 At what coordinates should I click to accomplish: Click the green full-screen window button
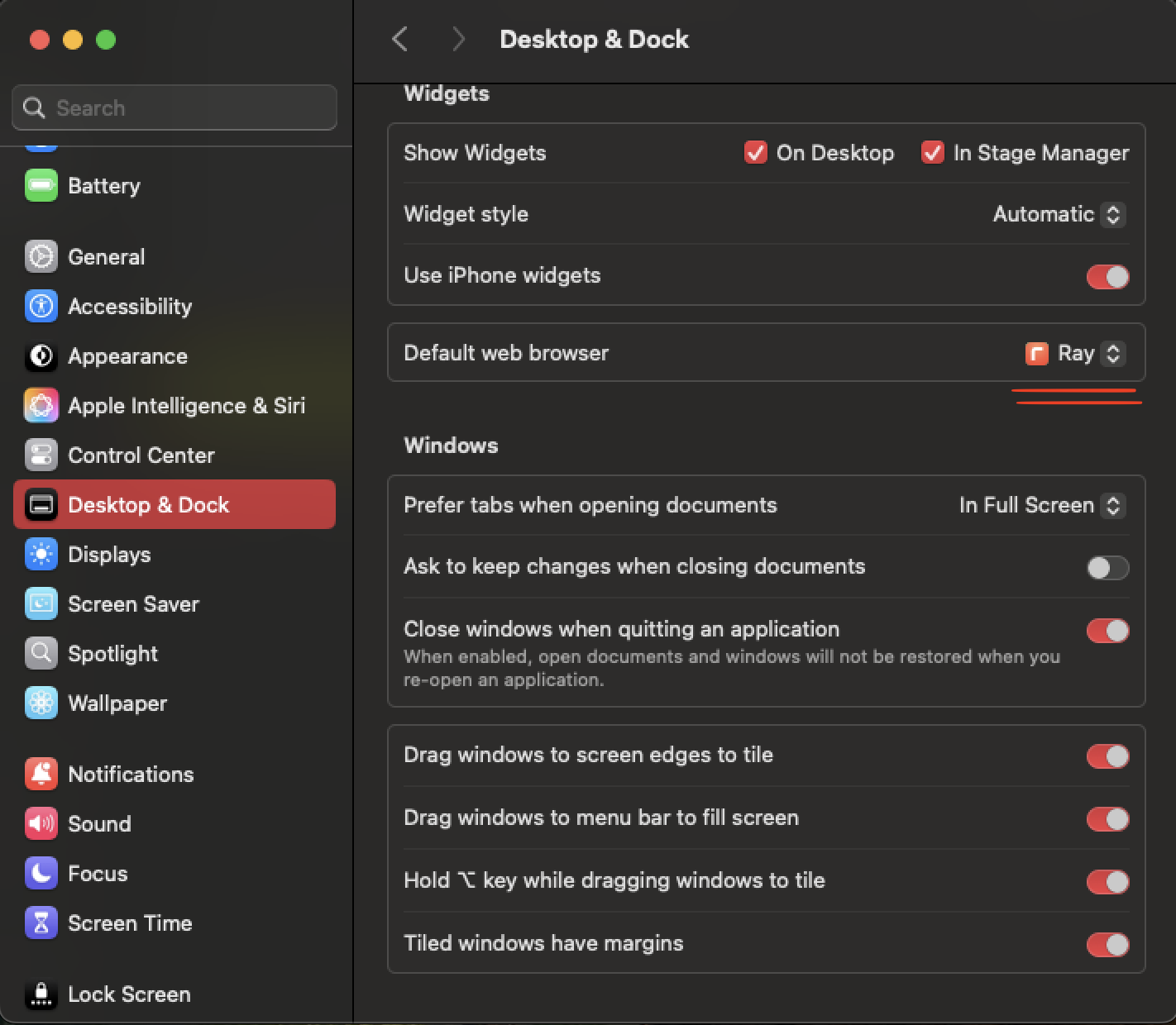tap(106, 40)
